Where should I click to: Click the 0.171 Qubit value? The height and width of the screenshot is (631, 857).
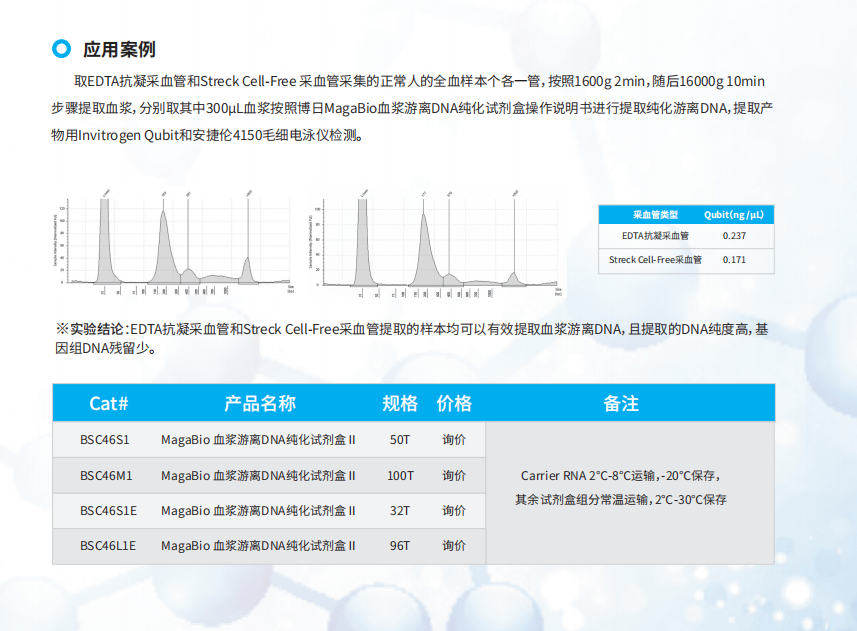point(734,260)
